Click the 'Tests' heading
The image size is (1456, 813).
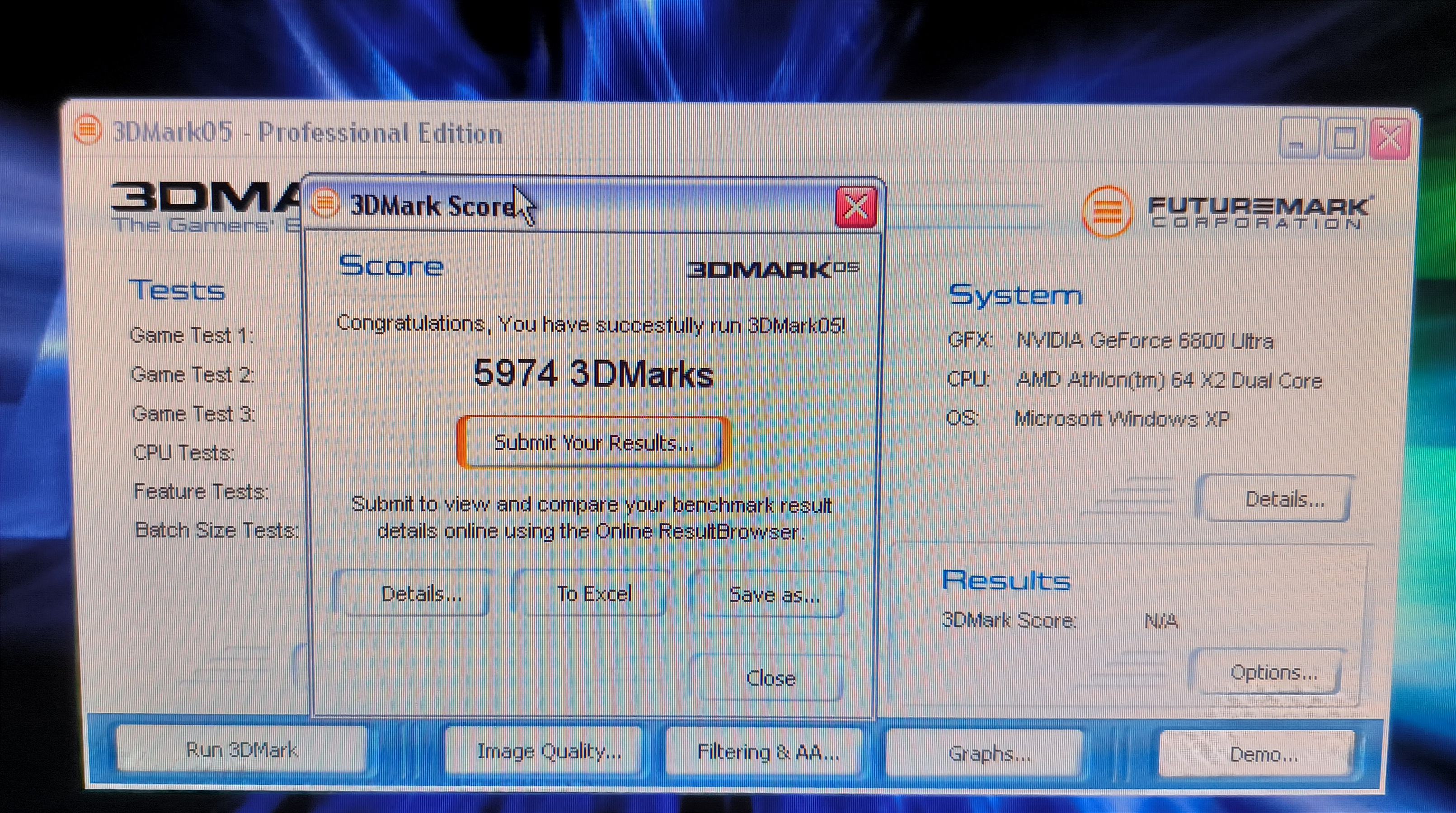coord(178,290)
